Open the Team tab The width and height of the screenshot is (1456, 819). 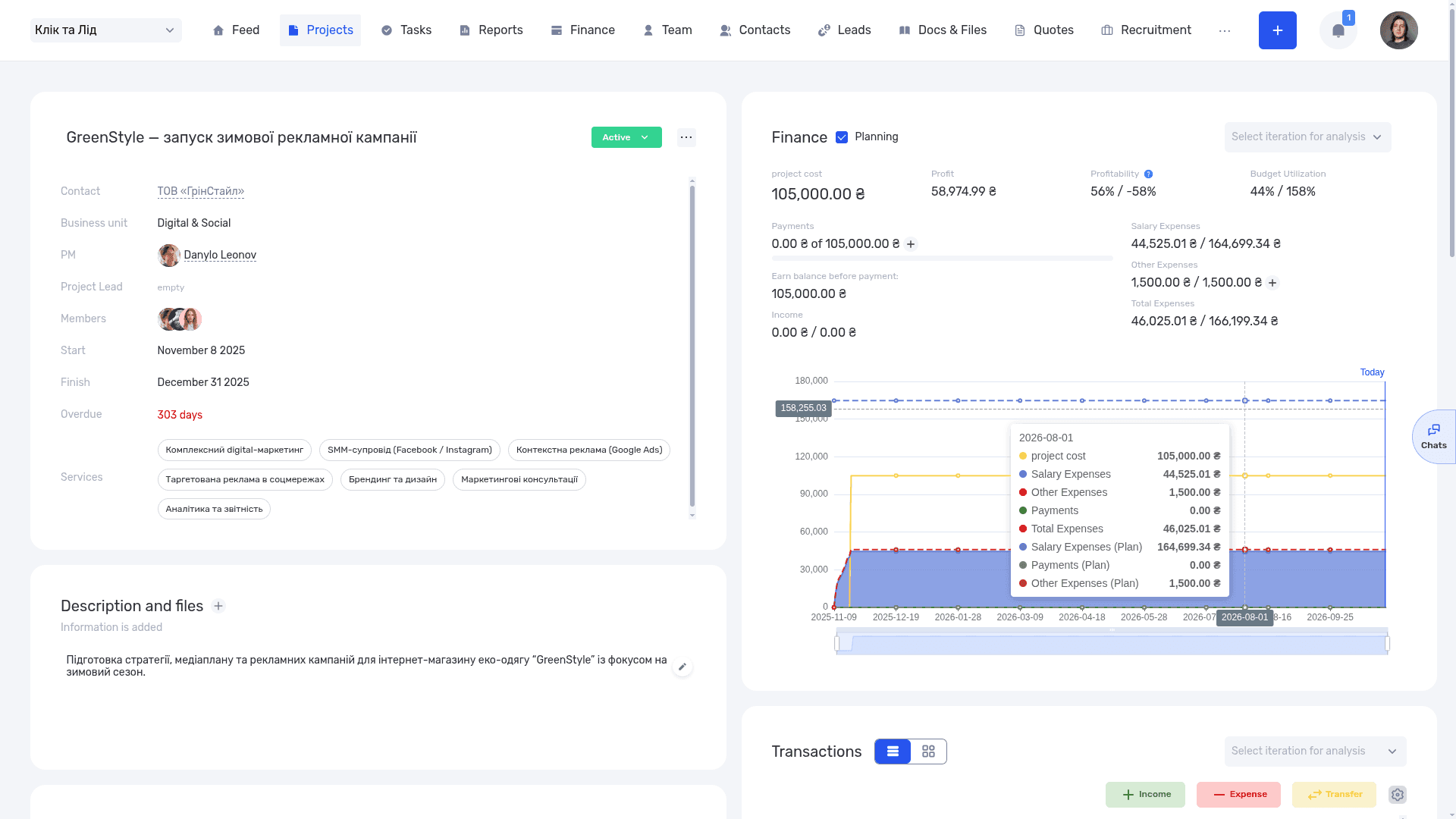(x=667, y=30)
